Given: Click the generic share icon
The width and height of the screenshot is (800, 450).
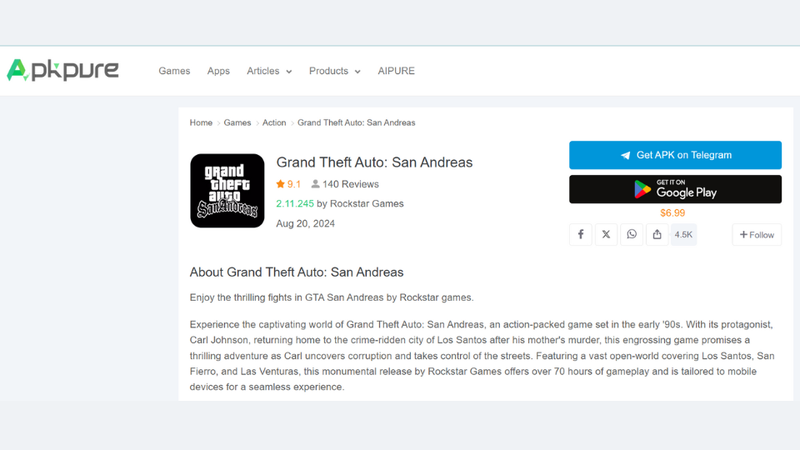Looking at the screenshot, I should [657, 235].
